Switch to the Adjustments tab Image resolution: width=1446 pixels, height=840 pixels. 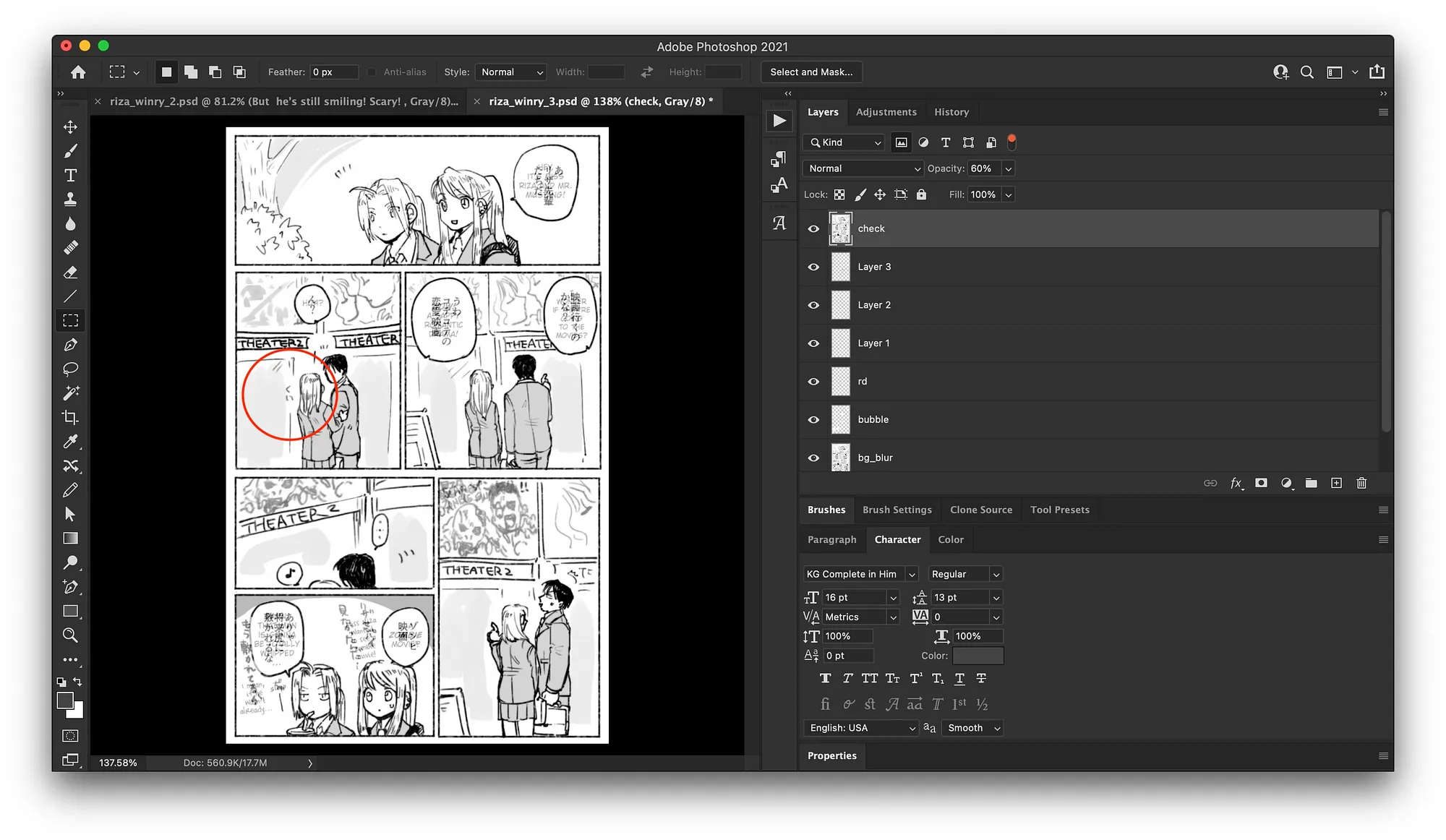point(886,112)
